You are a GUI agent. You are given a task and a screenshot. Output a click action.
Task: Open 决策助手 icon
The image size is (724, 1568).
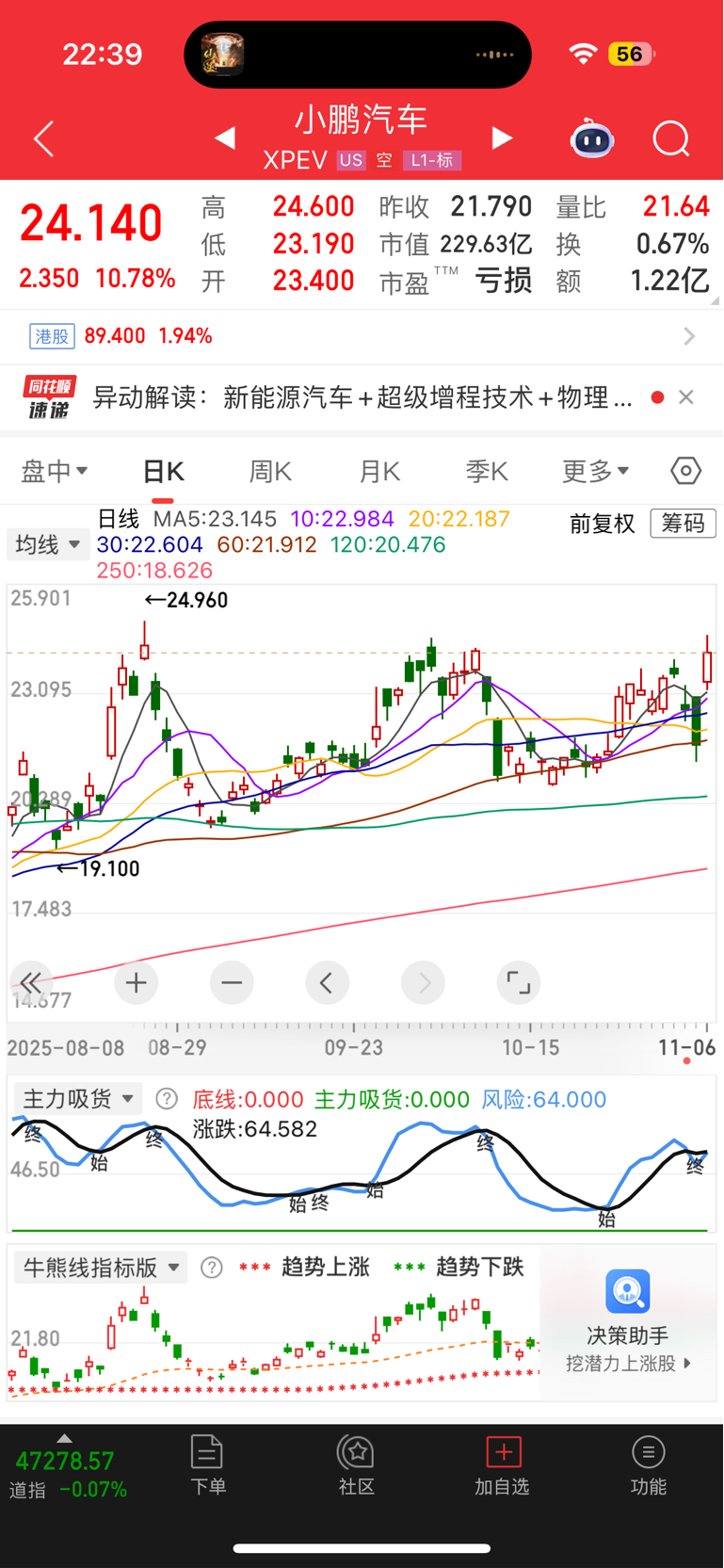(x=628, y=1291)
